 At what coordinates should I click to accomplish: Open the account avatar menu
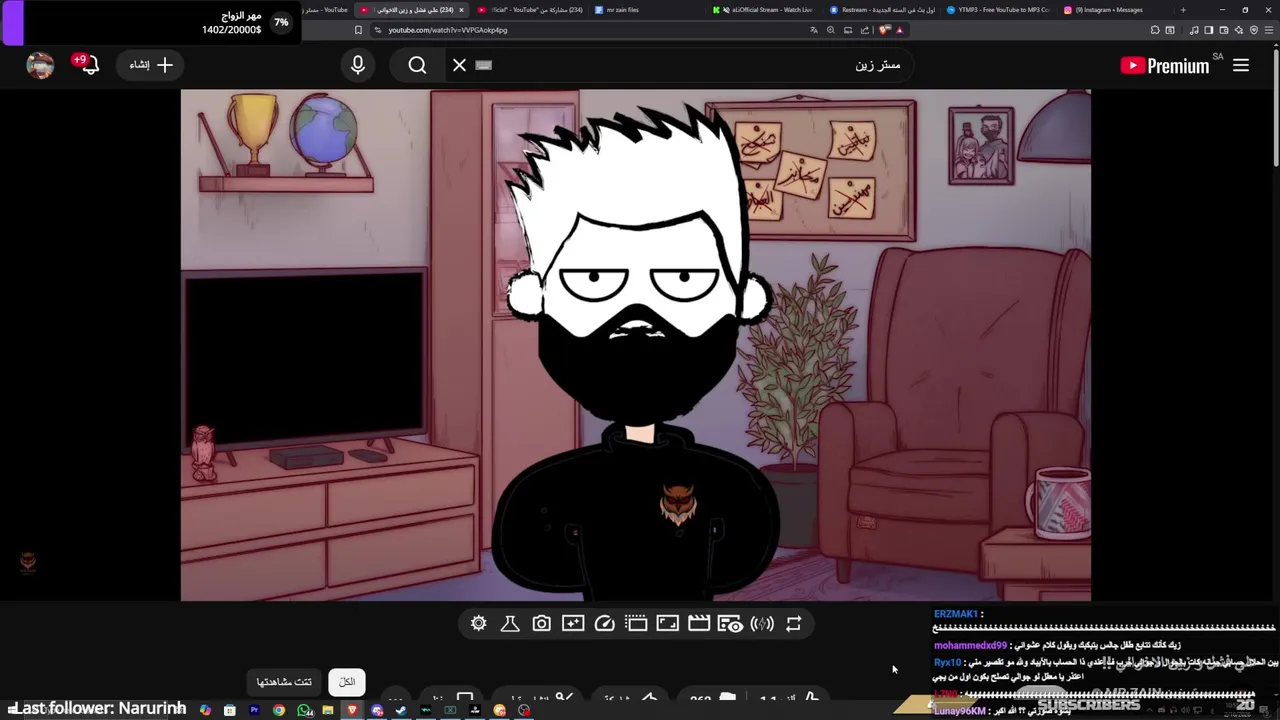pos(40,65)
